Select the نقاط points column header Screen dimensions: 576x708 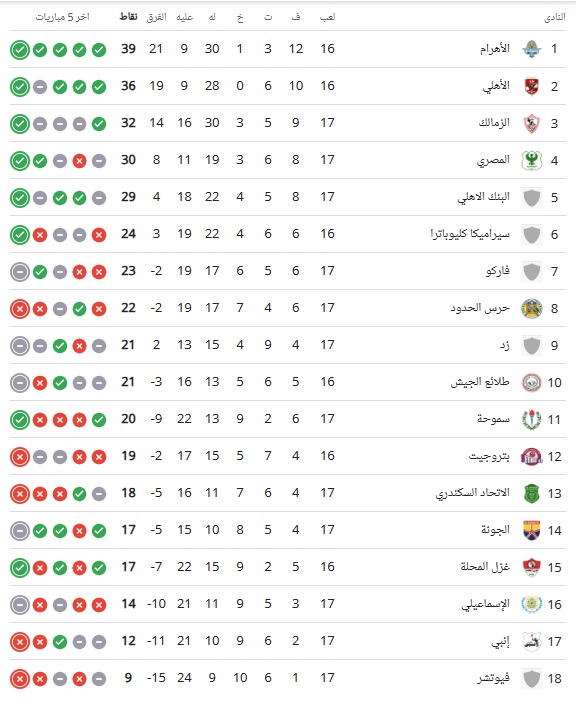(128, 17)
